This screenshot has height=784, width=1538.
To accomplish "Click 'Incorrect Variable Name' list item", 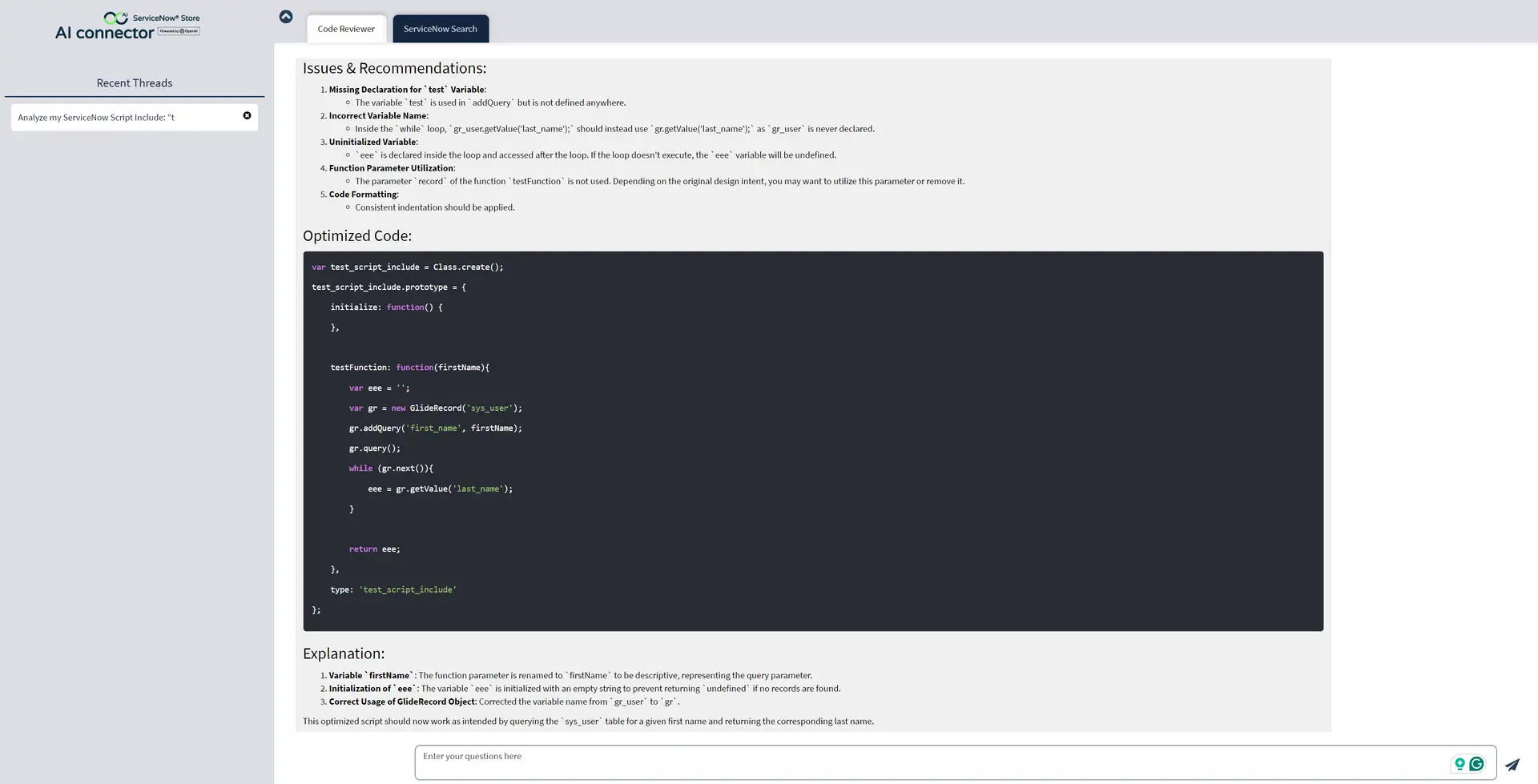I will tap(378, 116).
